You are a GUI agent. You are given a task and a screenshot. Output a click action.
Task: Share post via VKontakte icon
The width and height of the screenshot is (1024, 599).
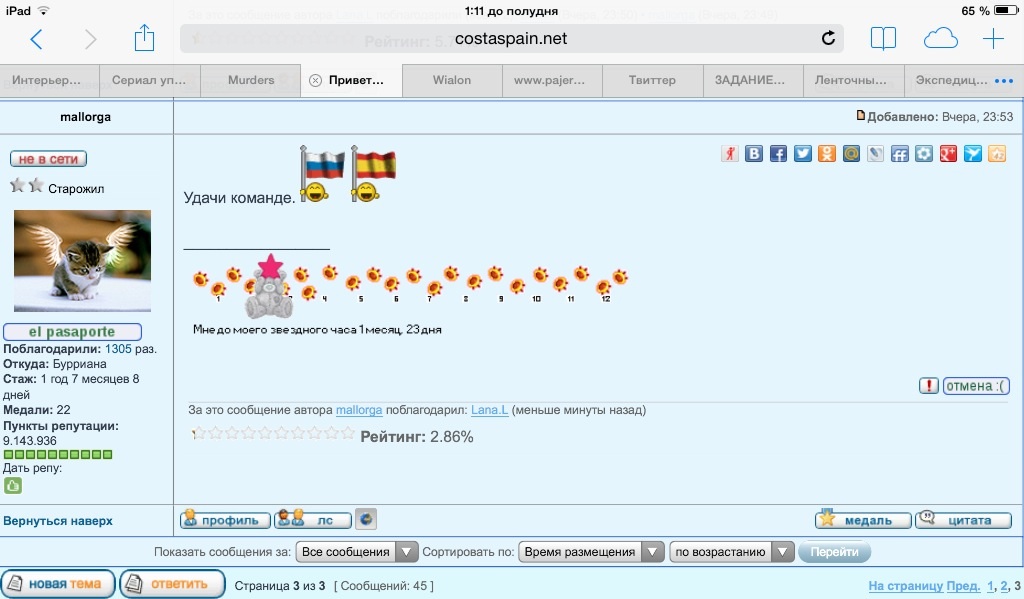click(x=754, y=154)
